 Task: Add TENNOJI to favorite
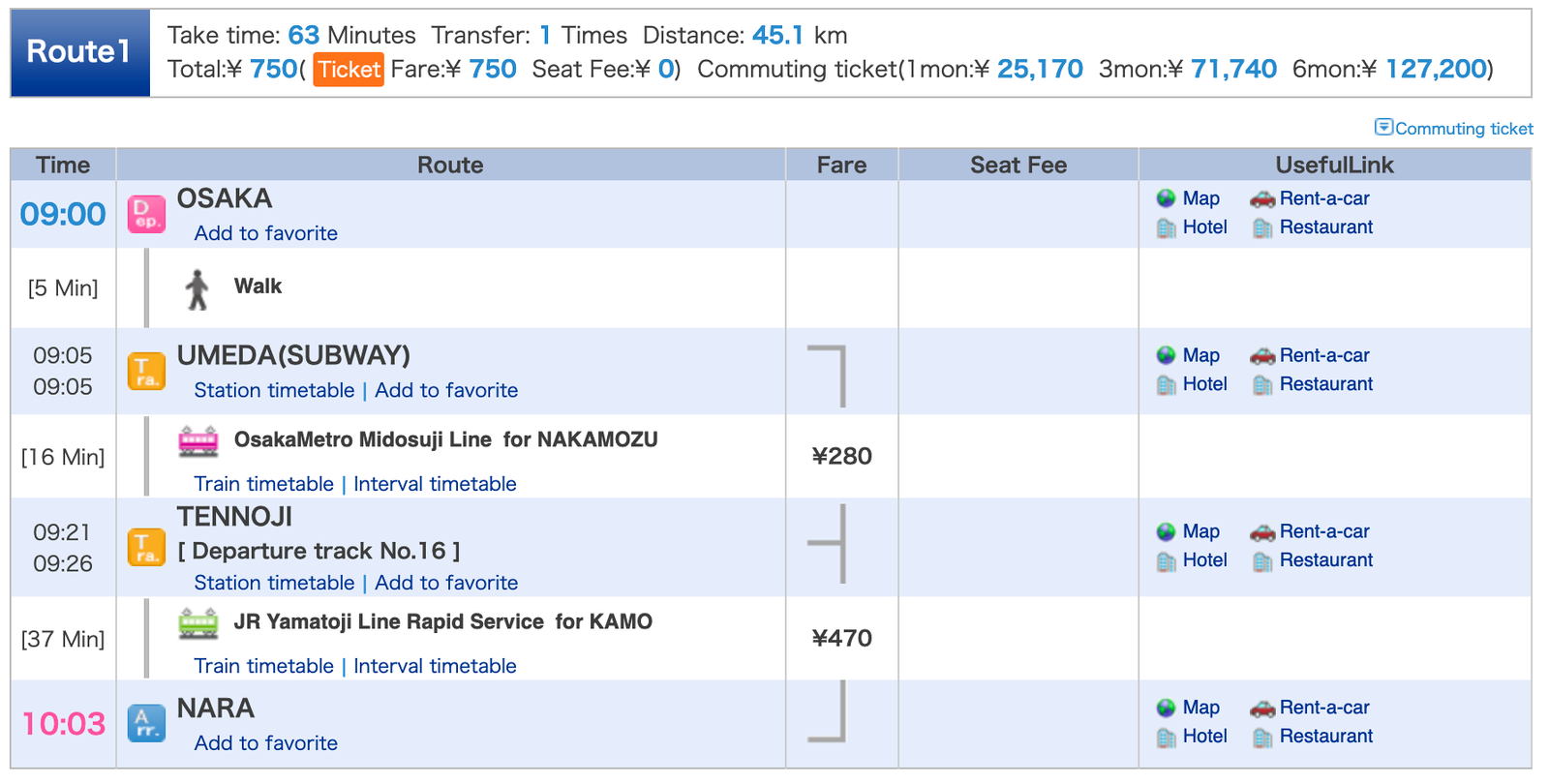(x=446, y=583)
